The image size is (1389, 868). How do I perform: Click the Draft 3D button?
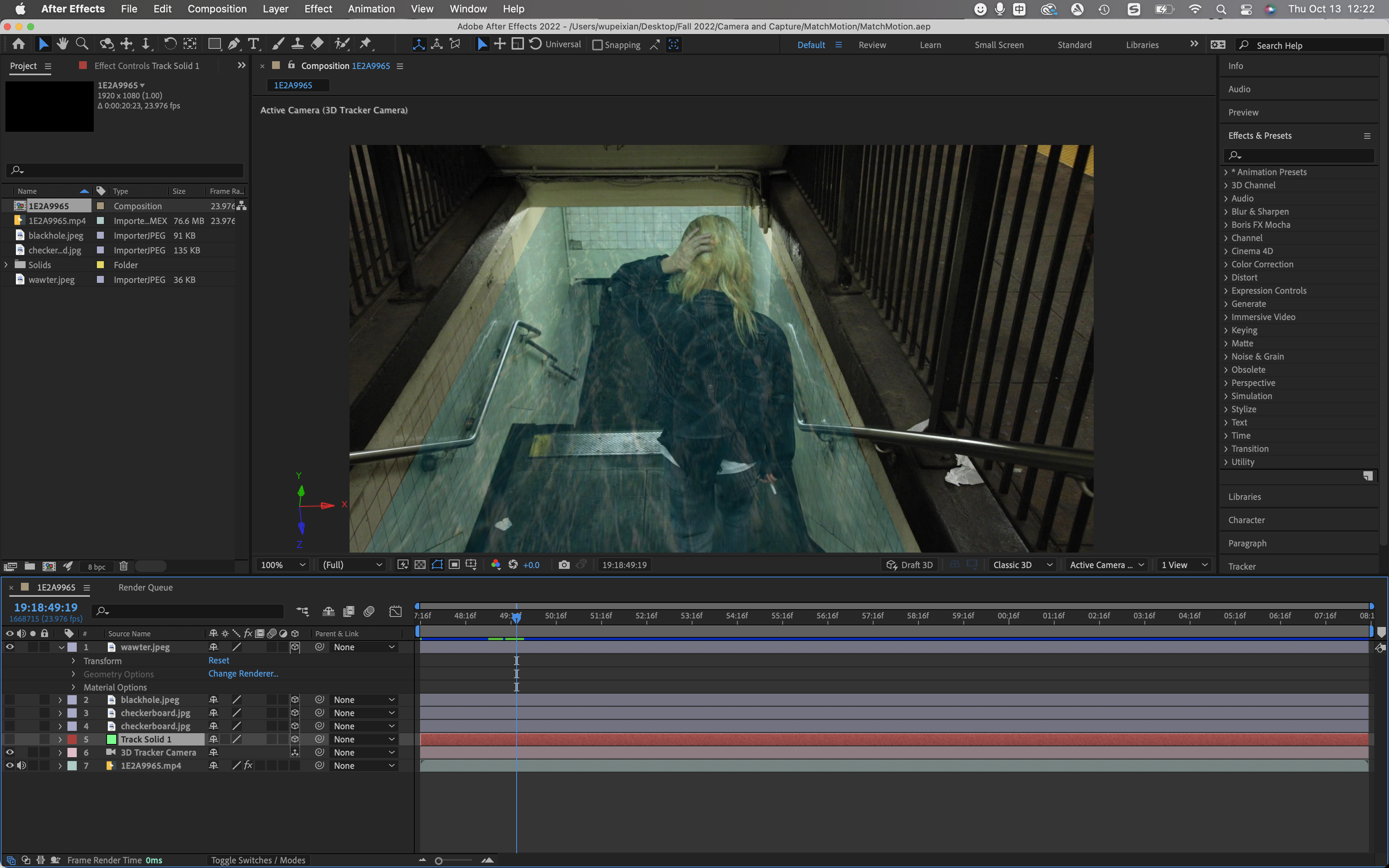point(909,565)
